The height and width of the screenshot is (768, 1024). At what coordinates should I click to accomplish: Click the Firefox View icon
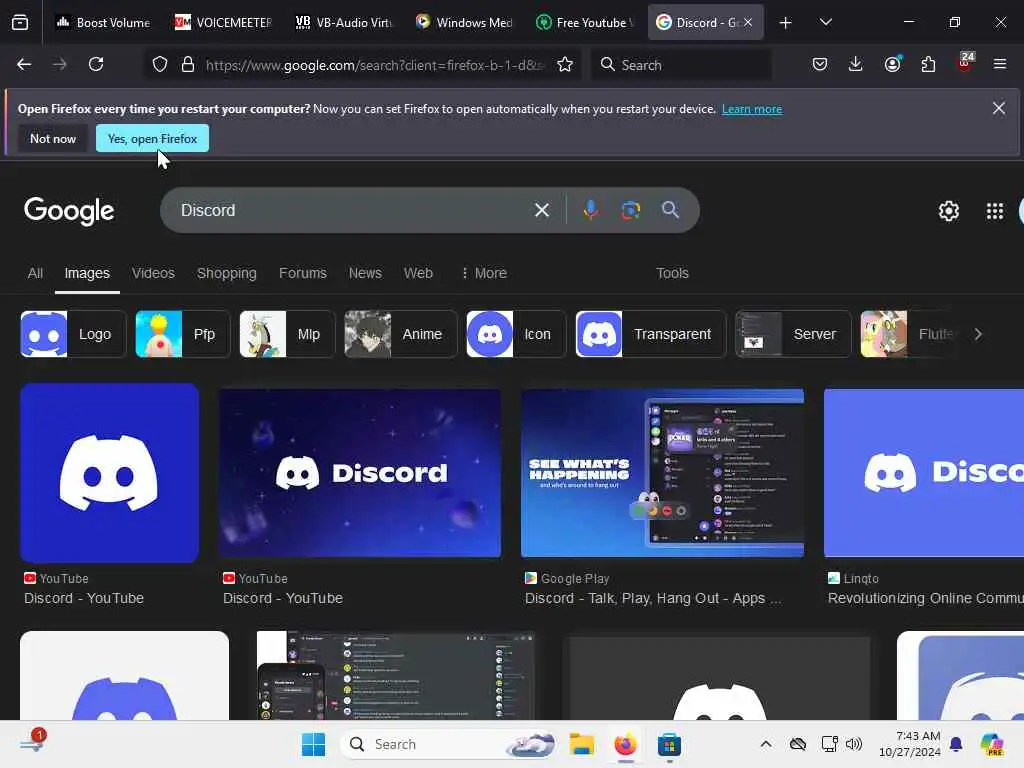(20, 23)
